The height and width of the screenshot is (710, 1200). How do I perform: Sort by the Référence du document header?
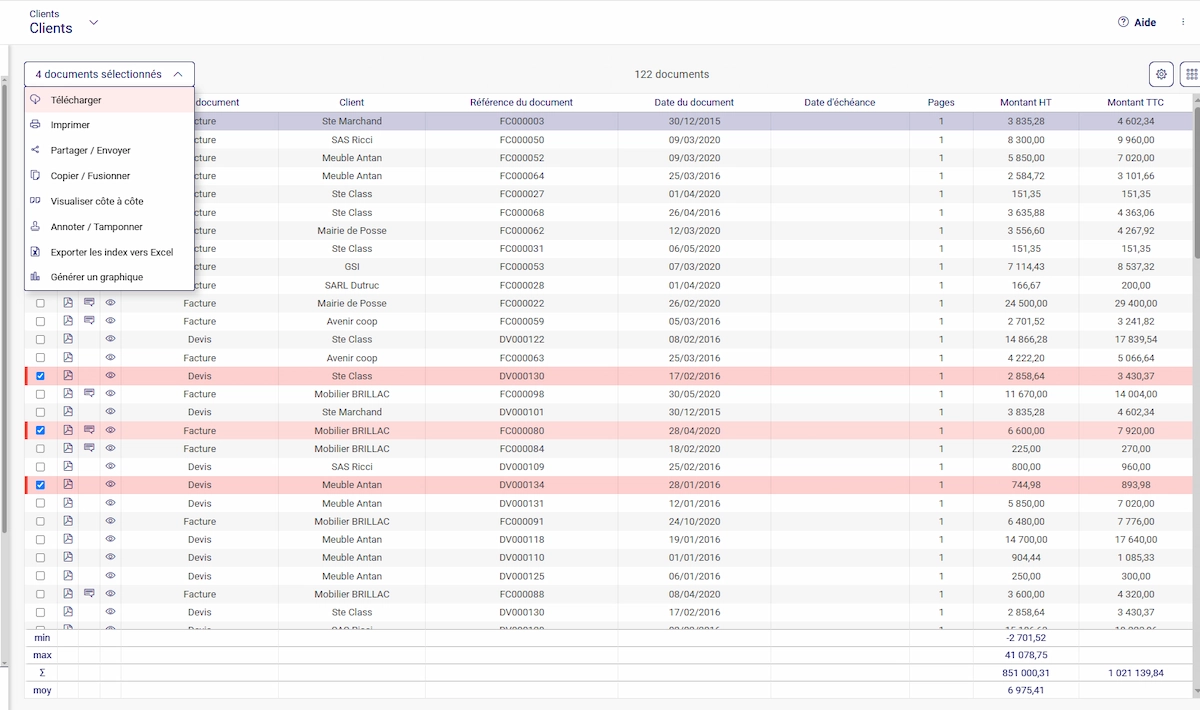[x=521, y=102]
